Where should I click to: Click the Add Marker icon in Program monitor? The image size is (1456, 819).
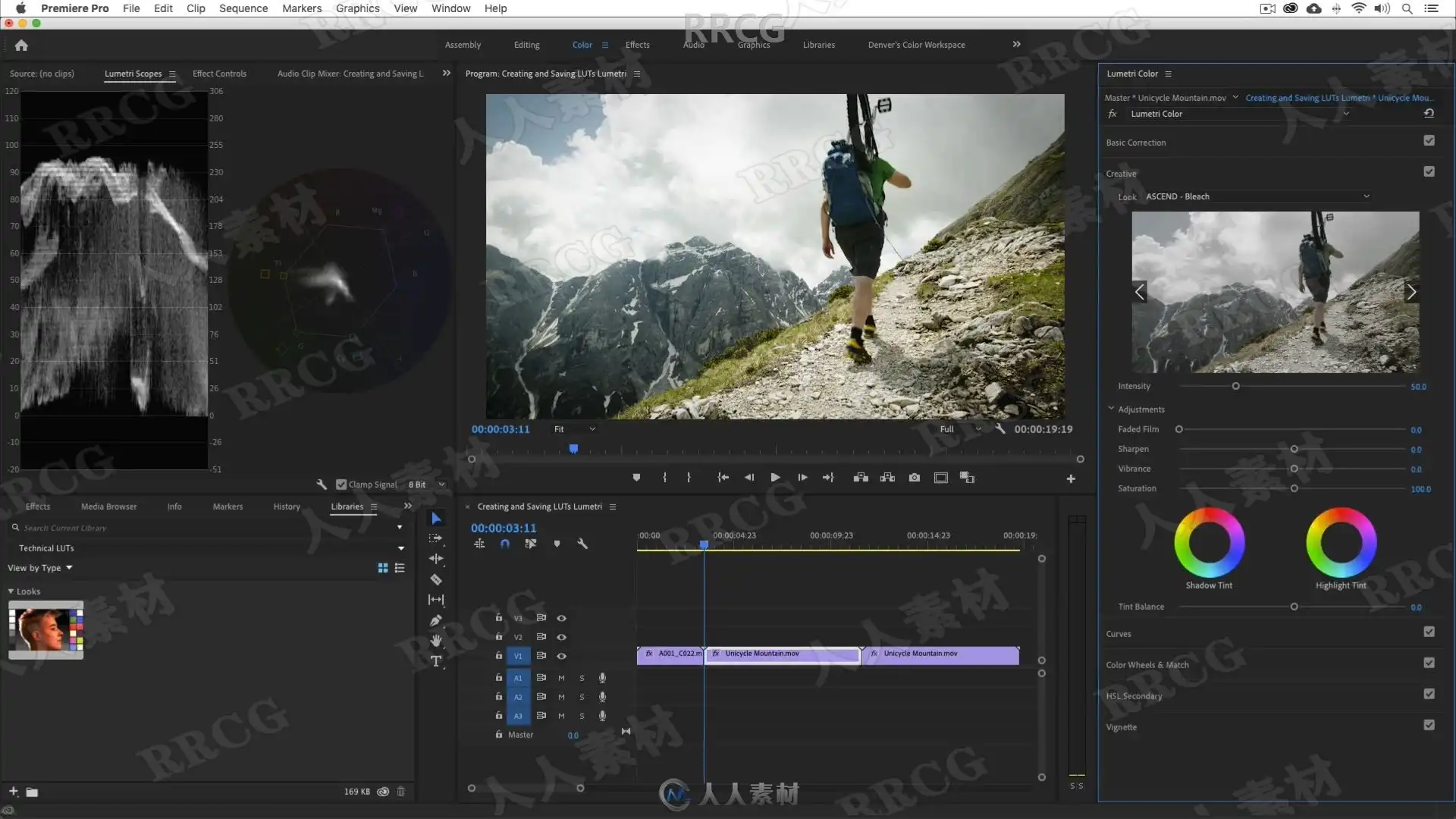point(636,478)
